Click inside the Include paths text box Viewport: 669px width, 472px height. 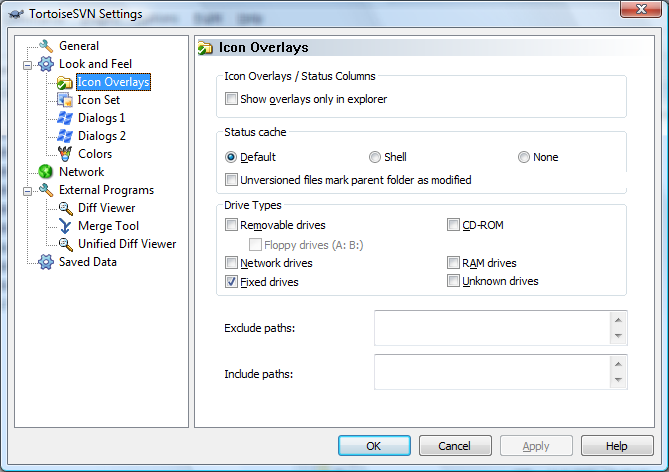point(492,372)
